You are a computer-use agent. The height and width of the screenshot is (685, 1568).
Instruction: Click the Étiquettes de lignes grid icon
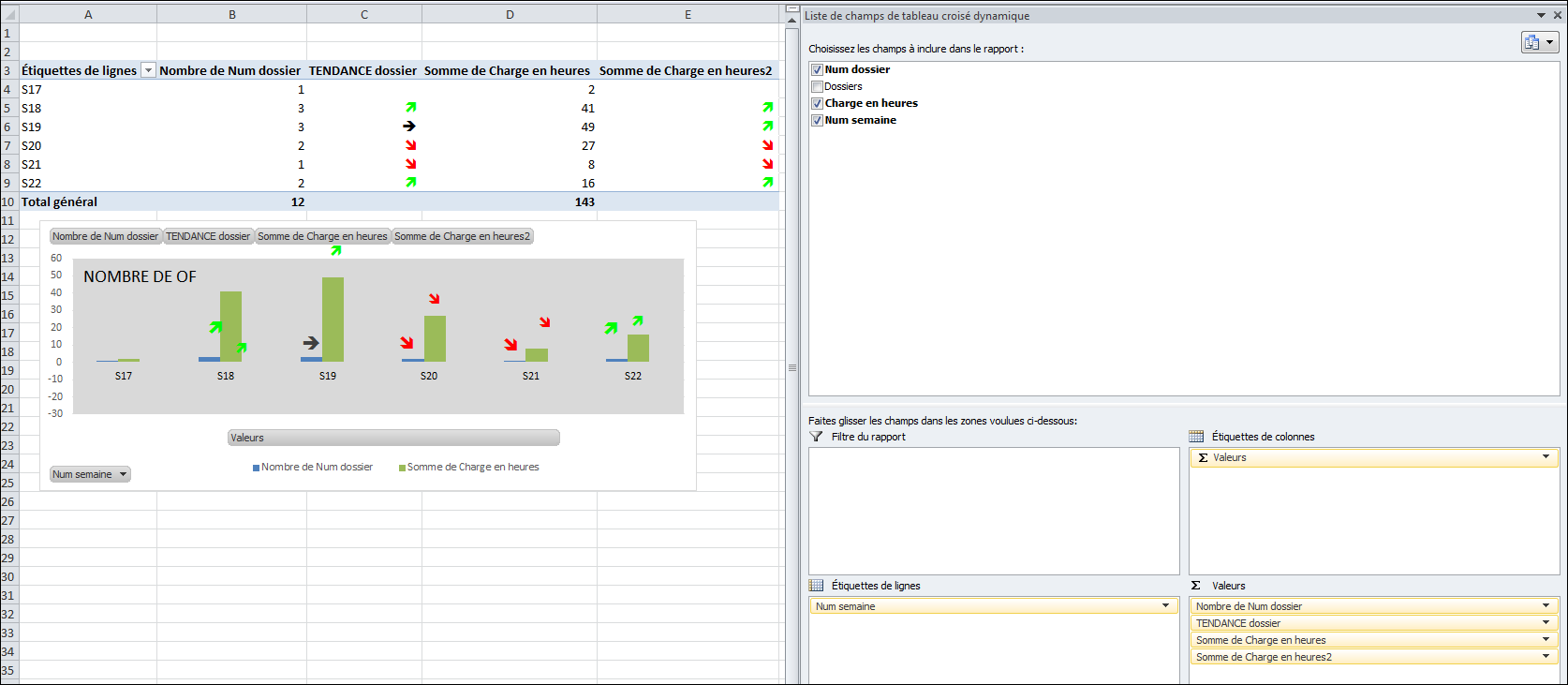(x=817, y=586)
